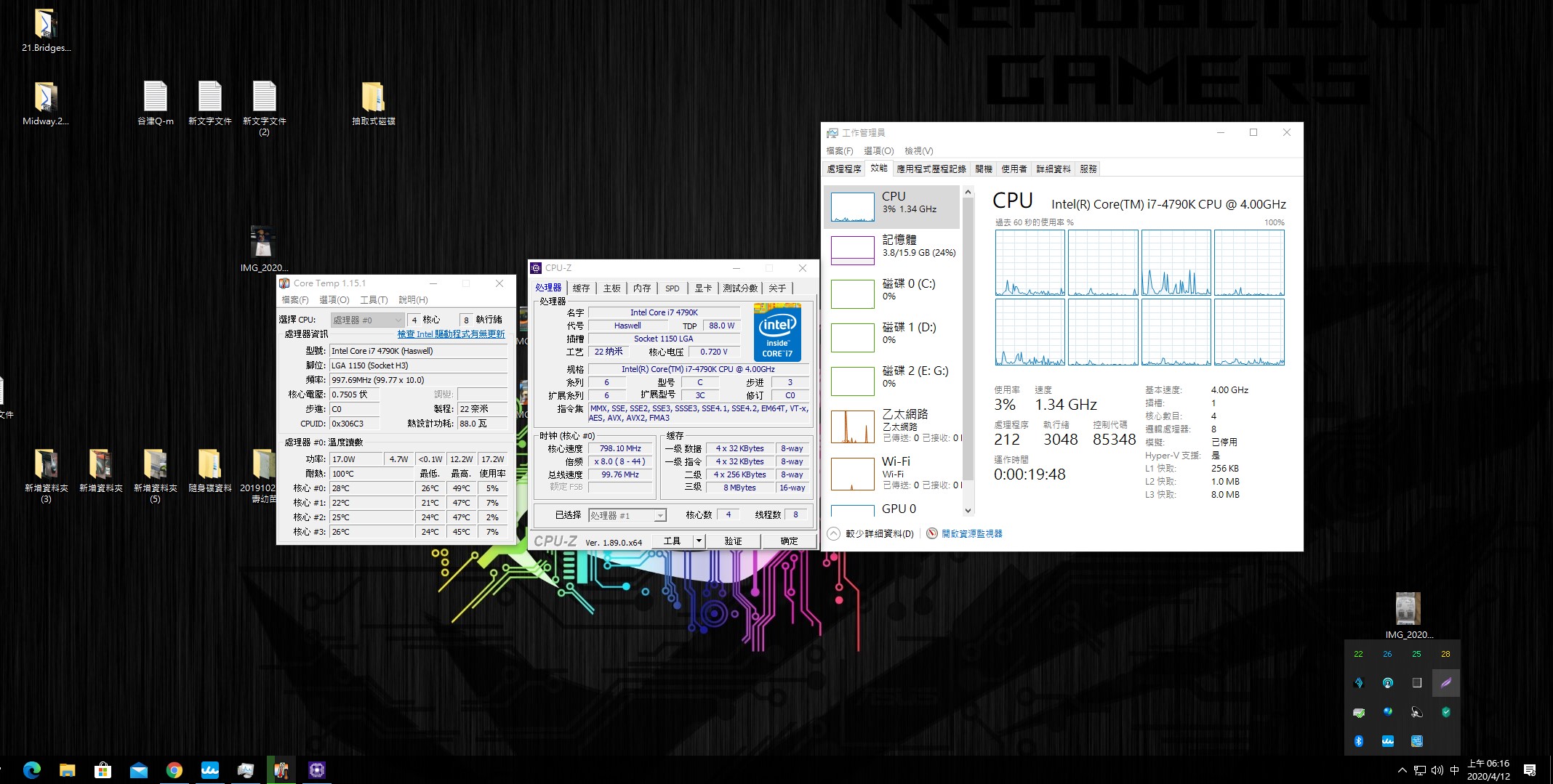Select the Midway.2 folder on desktop
Screen dimensions: 1553x784
click(x=46, y=103)
